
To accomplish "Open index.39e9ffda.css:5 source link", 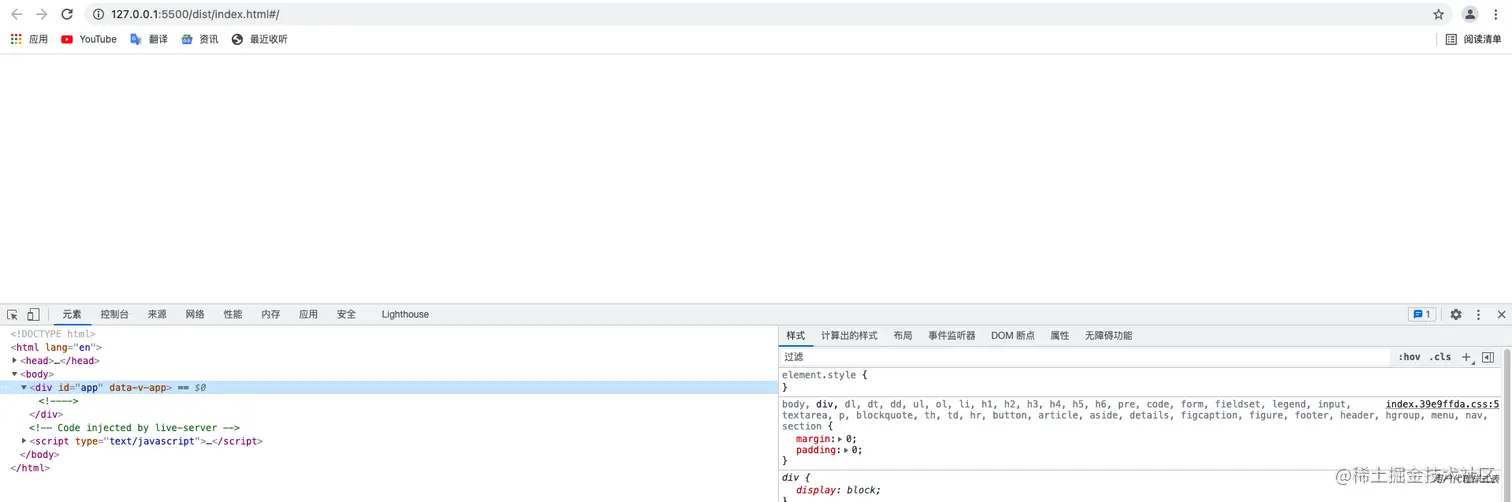I will [x=1442, y=404].
